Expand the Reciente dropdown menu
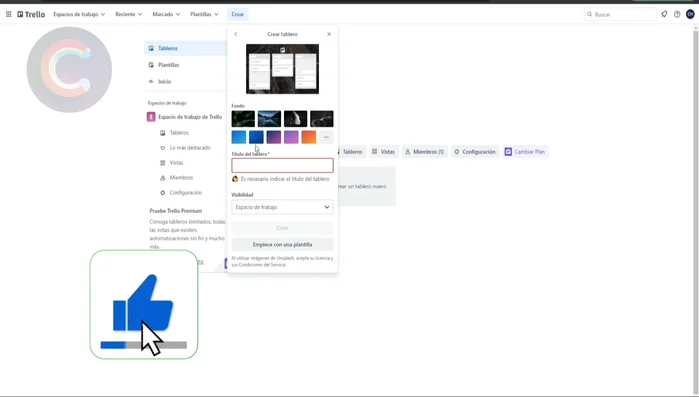Viewport: 699px width, 397px height. pyautogui.click(x=129, y=14)
